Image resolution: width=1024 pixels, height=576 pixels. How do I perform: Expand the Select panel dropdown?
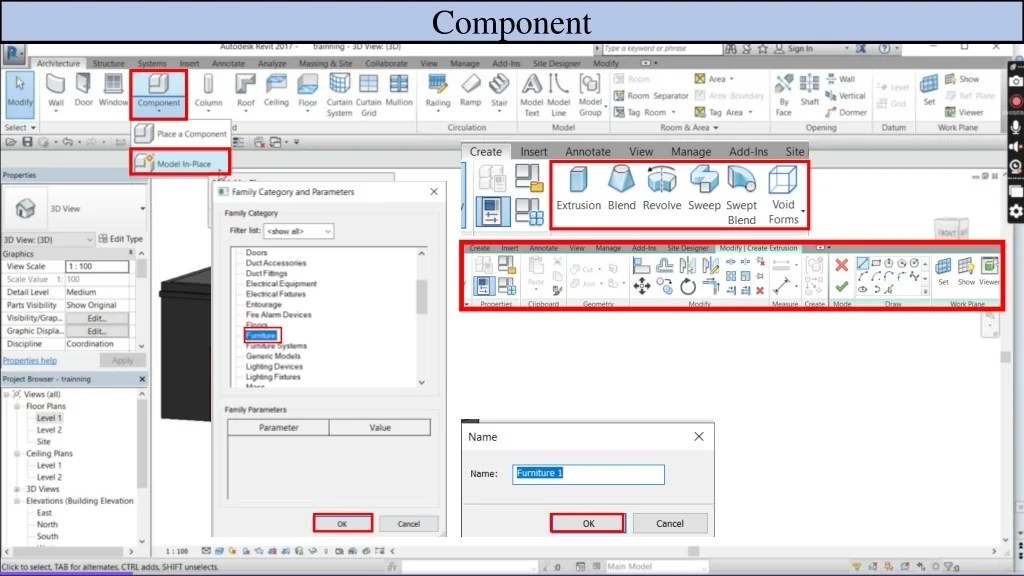(x=20, y=127)
